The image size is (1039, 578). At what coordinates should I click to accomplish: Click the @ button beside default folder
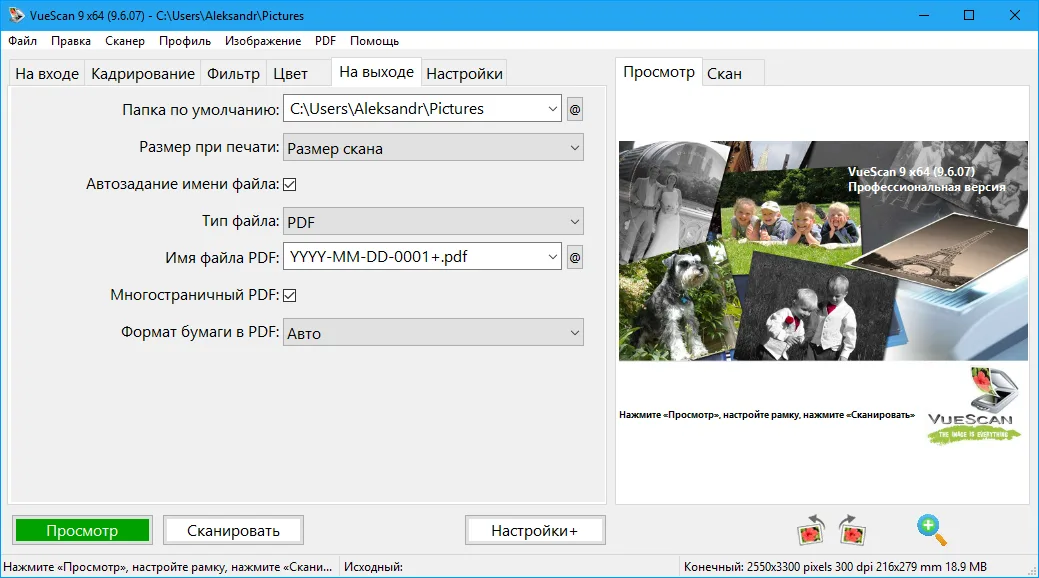575,109
